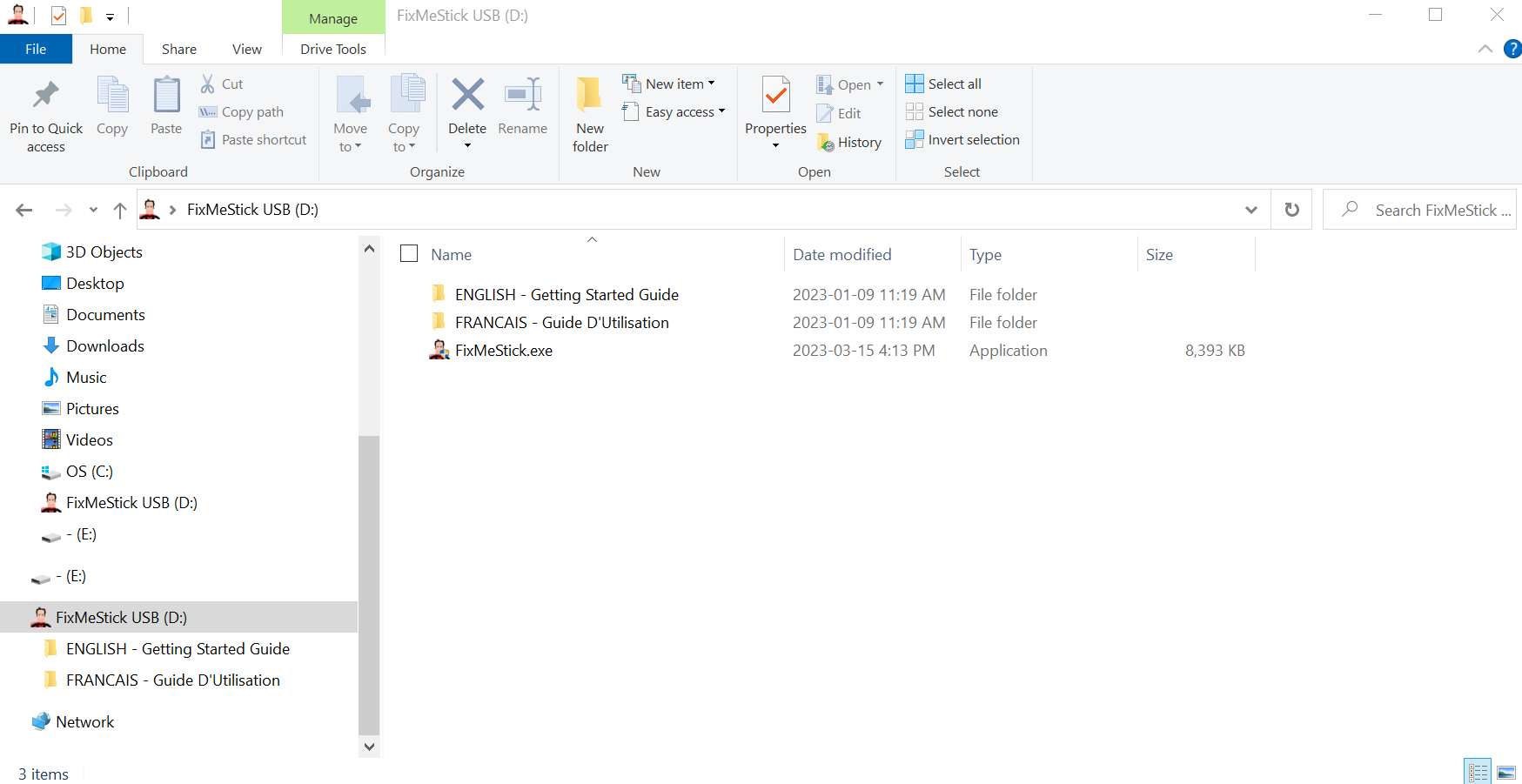Click FixMeStick USB (D:) in address bar
This screenshot has width=1522, height=784.
point(252,210)
